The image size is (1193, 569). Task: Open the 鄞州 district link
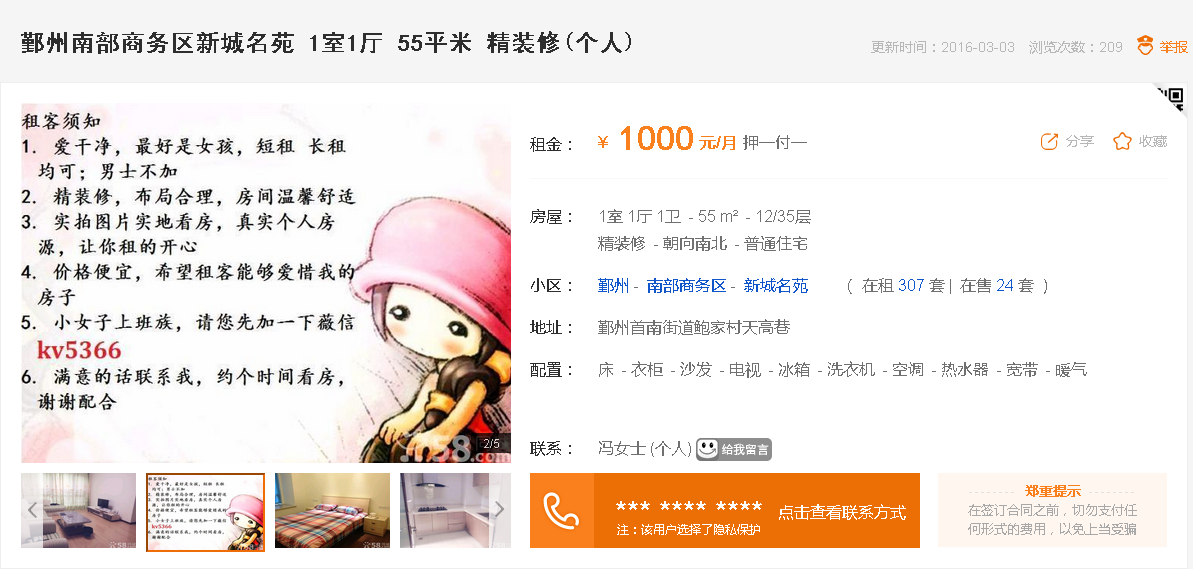tap(613, 286)
